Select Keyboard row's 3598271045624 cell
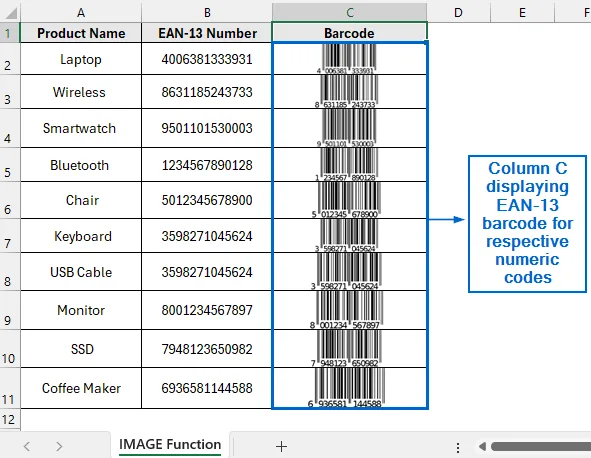Screen dimensions: 591x458 coord(207,236)
